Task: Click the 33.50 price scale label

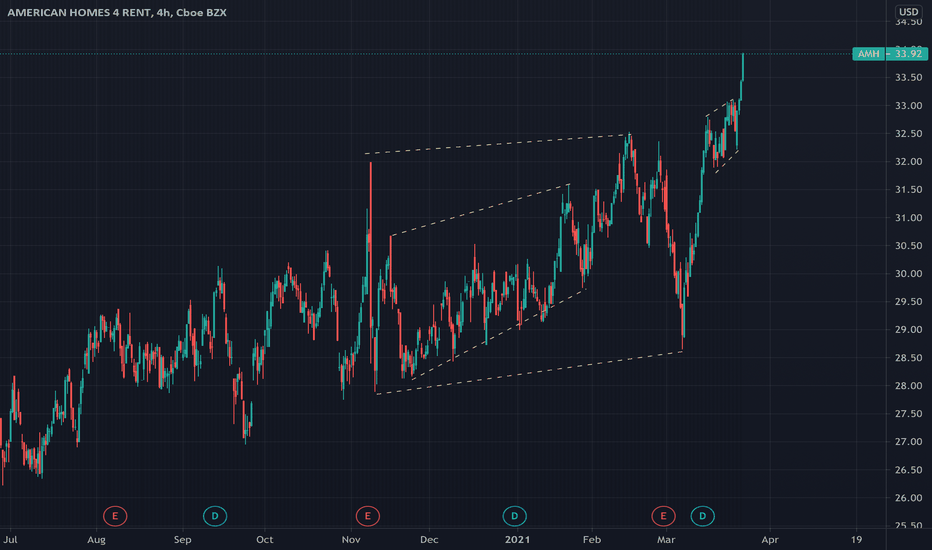Action: click(x=909, y=77)
